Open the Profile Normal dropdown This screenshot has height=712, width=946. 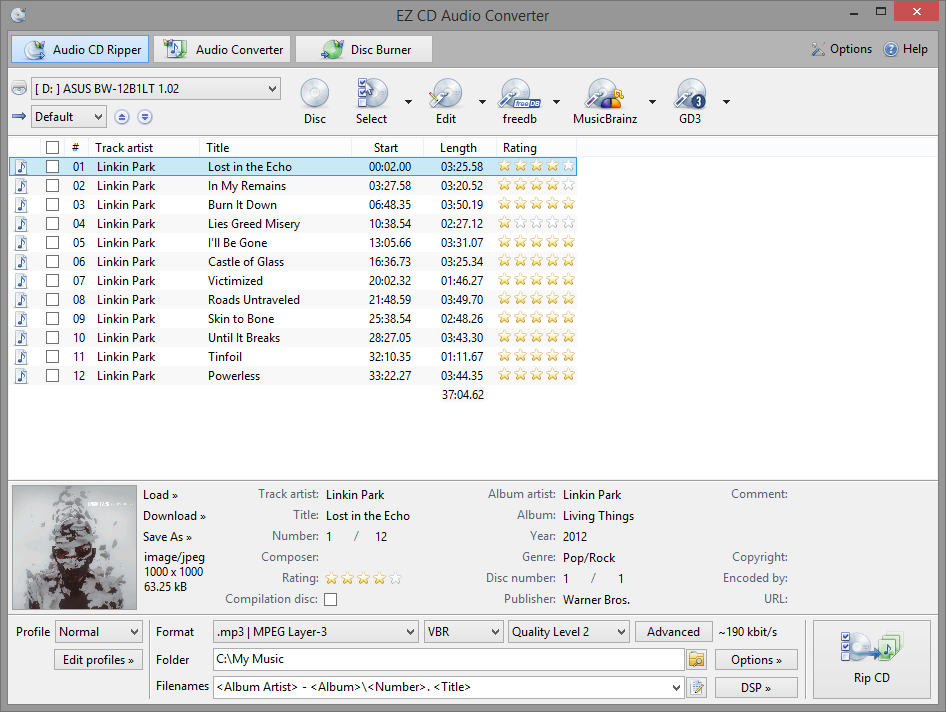(99, 632)
